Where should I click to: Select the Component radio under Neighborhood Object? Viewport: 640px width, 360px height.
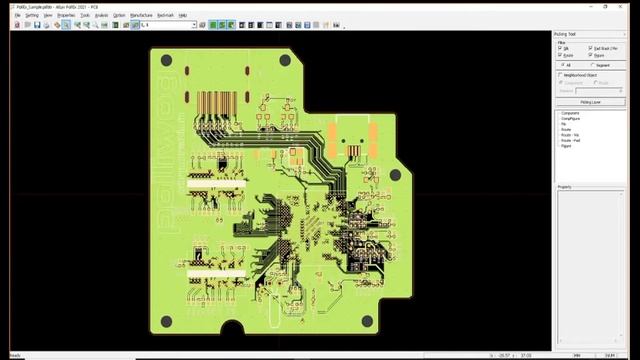tap(561, 82)
